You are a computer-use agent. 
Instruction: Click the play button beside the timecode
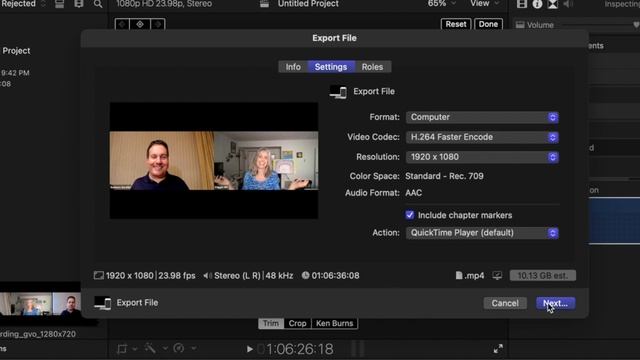249,349
